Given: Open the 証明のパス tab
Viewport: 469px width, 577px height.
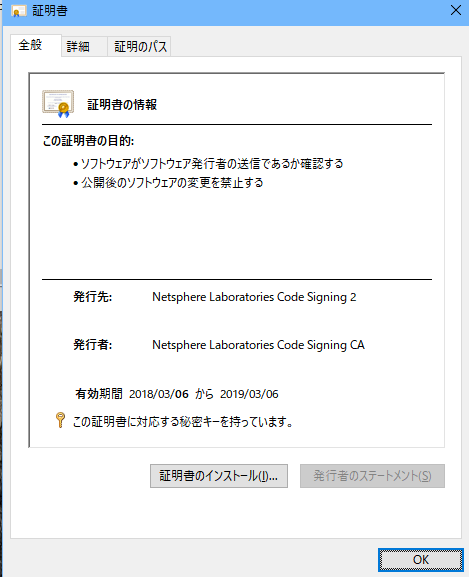Looking at the screenshot, I should coord(139,46).
